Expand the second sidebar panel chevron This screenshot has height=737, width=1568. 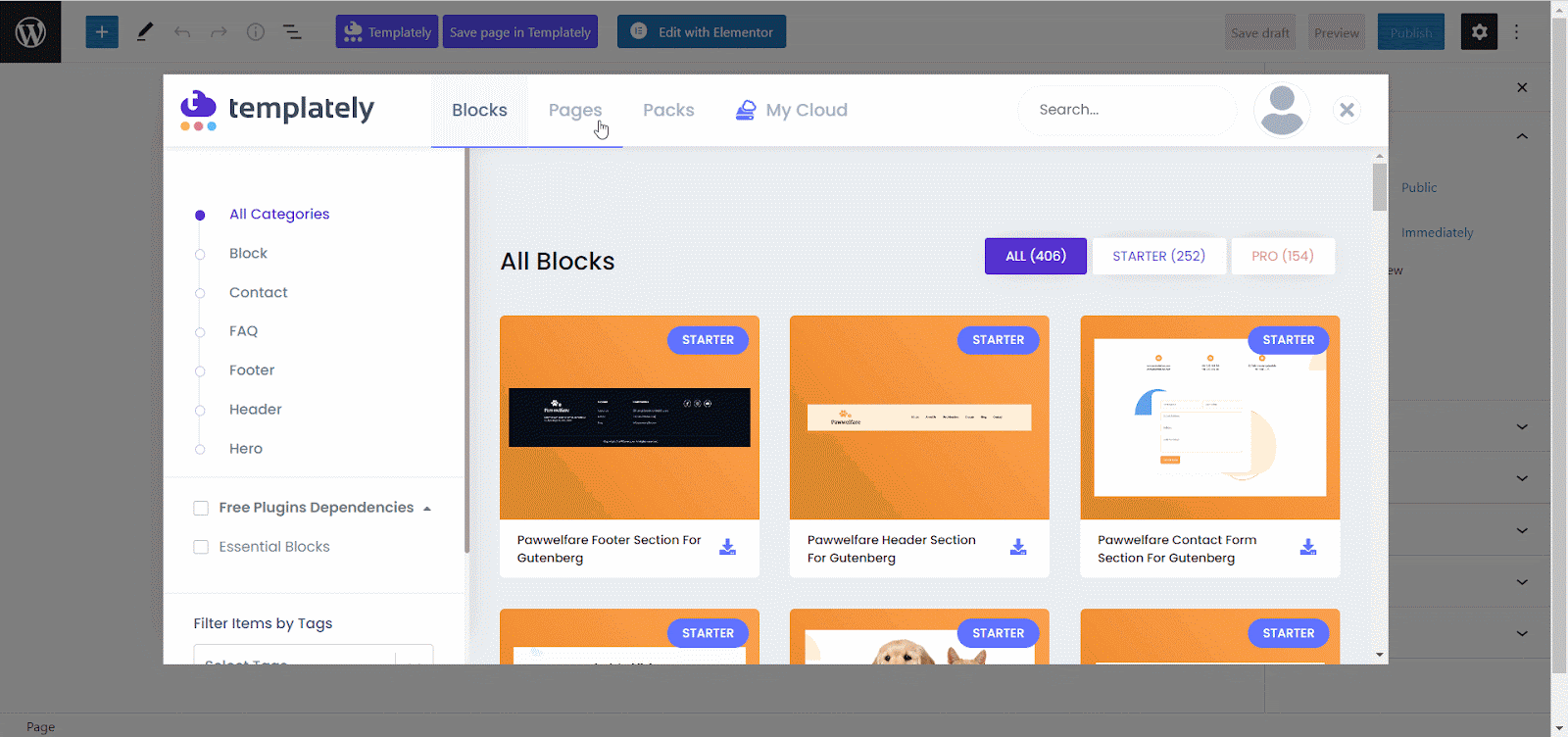tap(1522, 426)
